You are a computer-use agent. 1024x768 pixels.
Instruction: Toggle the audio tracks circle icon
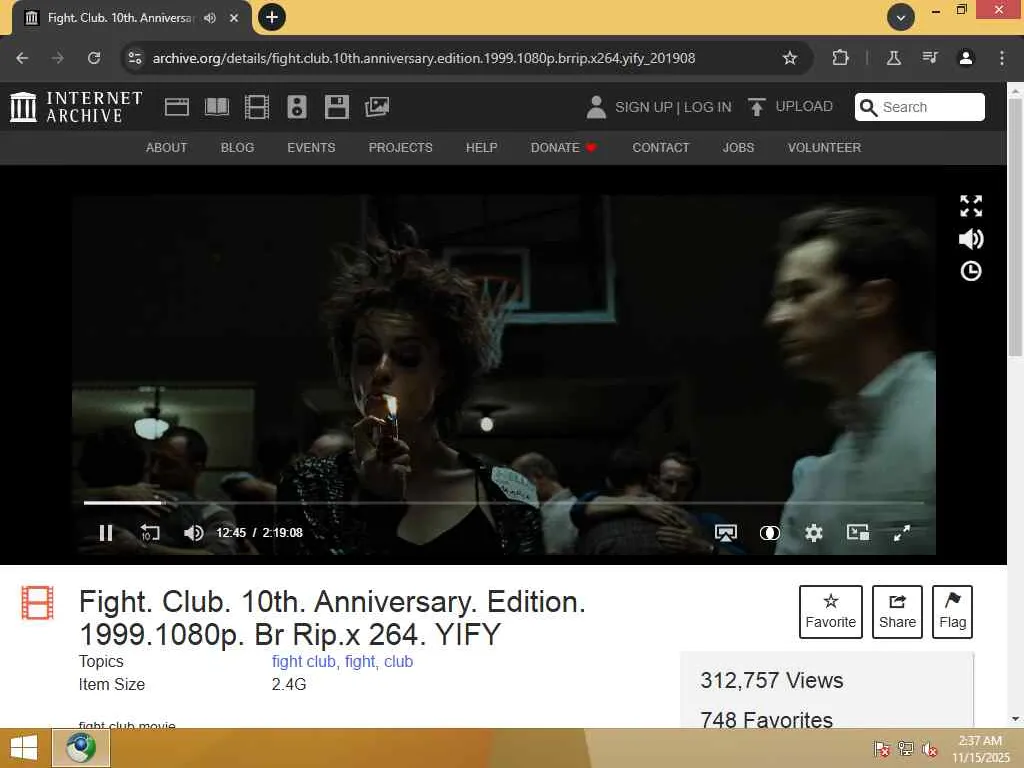tap(770, 533)
